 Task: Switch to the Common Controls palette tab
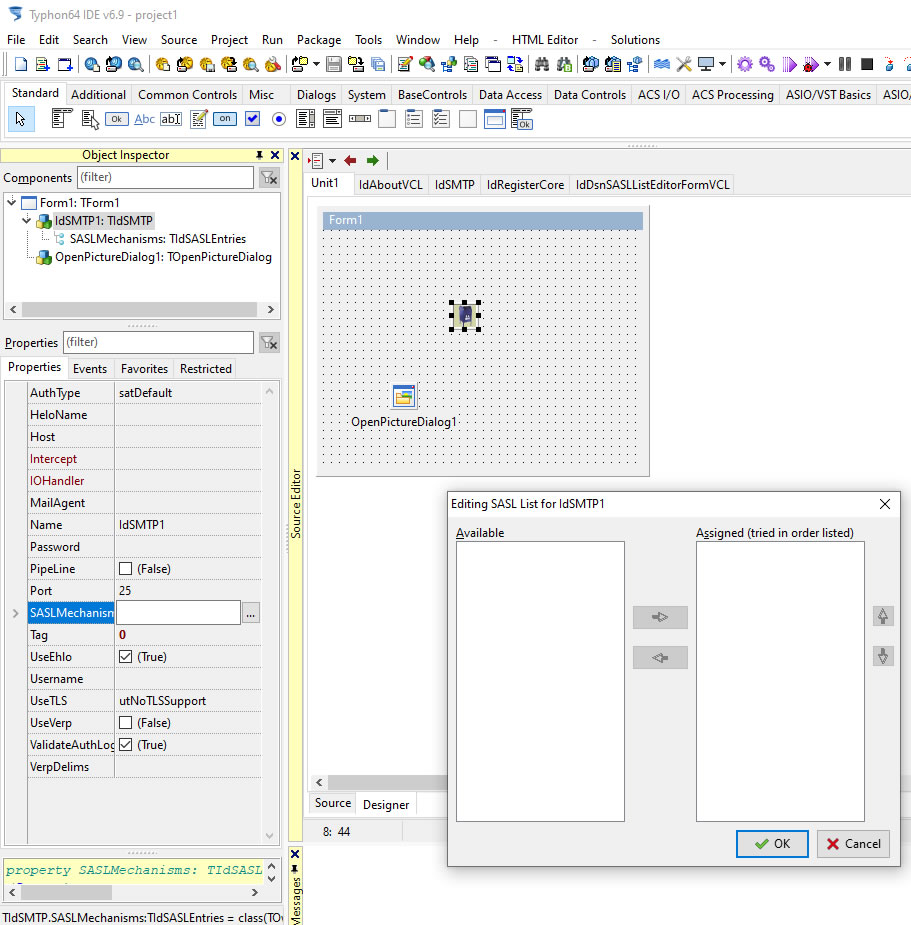pos(187,94)
